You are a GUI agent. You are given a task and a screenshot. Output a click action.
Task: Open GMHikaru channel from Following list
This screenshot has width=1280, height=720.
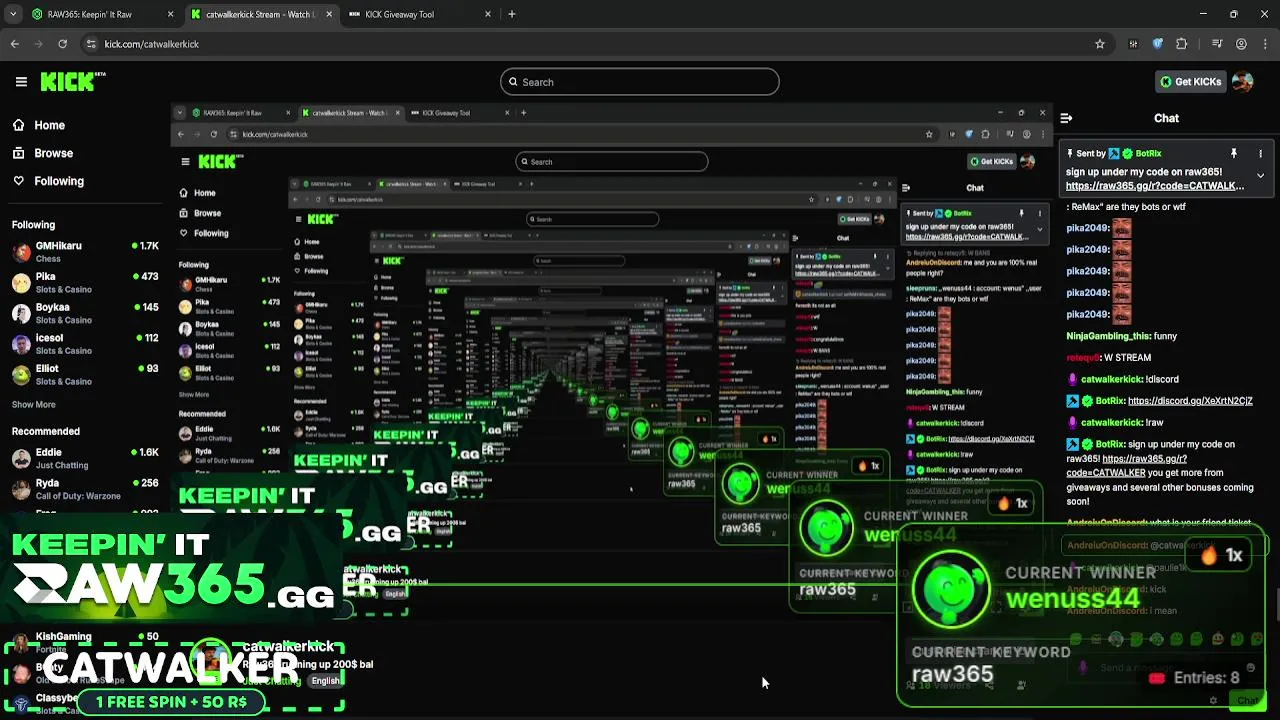[x=85, y=251]
